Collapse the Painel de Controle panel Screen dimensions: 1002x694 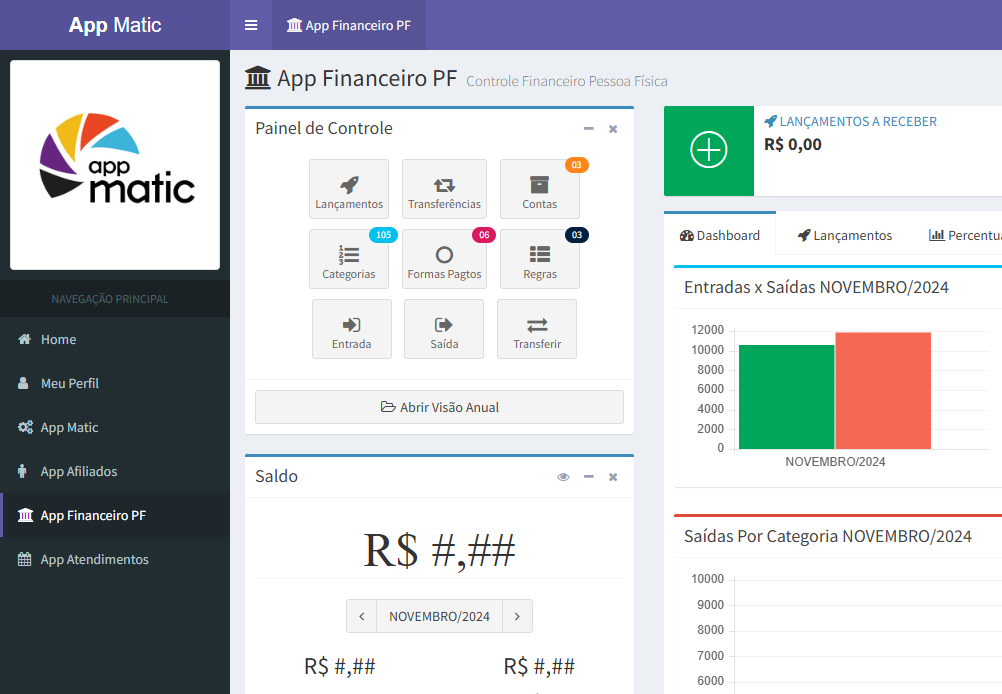click(x=588, y=129)
